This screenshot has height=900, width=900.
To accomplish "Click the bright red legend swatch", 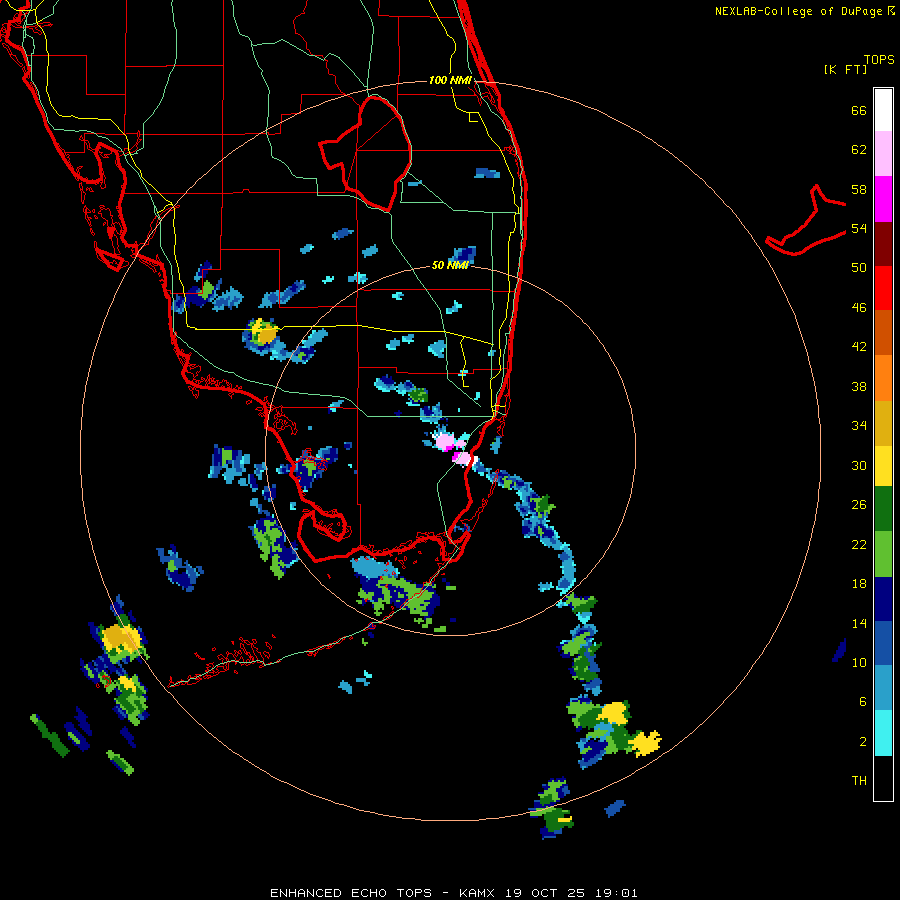I will [x=883, y=288].
